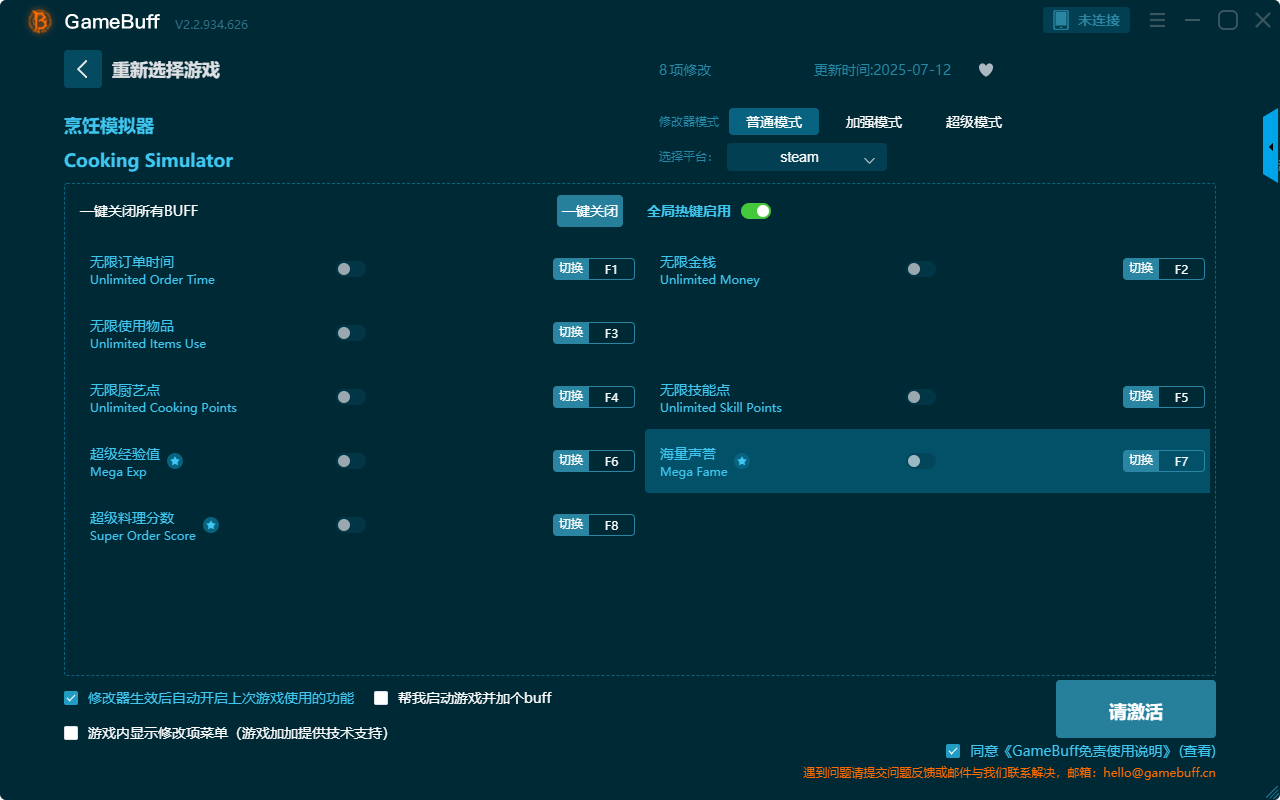Click the back arrow to reselect game
Image resolution: width=1280 pixels, height=800 pixels.
[83, 69]
